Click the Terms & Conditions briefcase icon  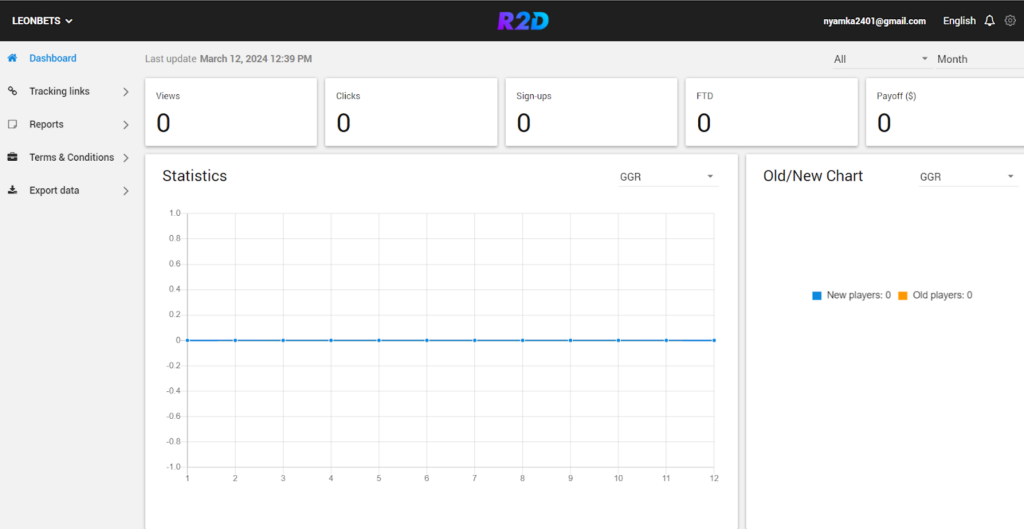[x=12, y=157]
